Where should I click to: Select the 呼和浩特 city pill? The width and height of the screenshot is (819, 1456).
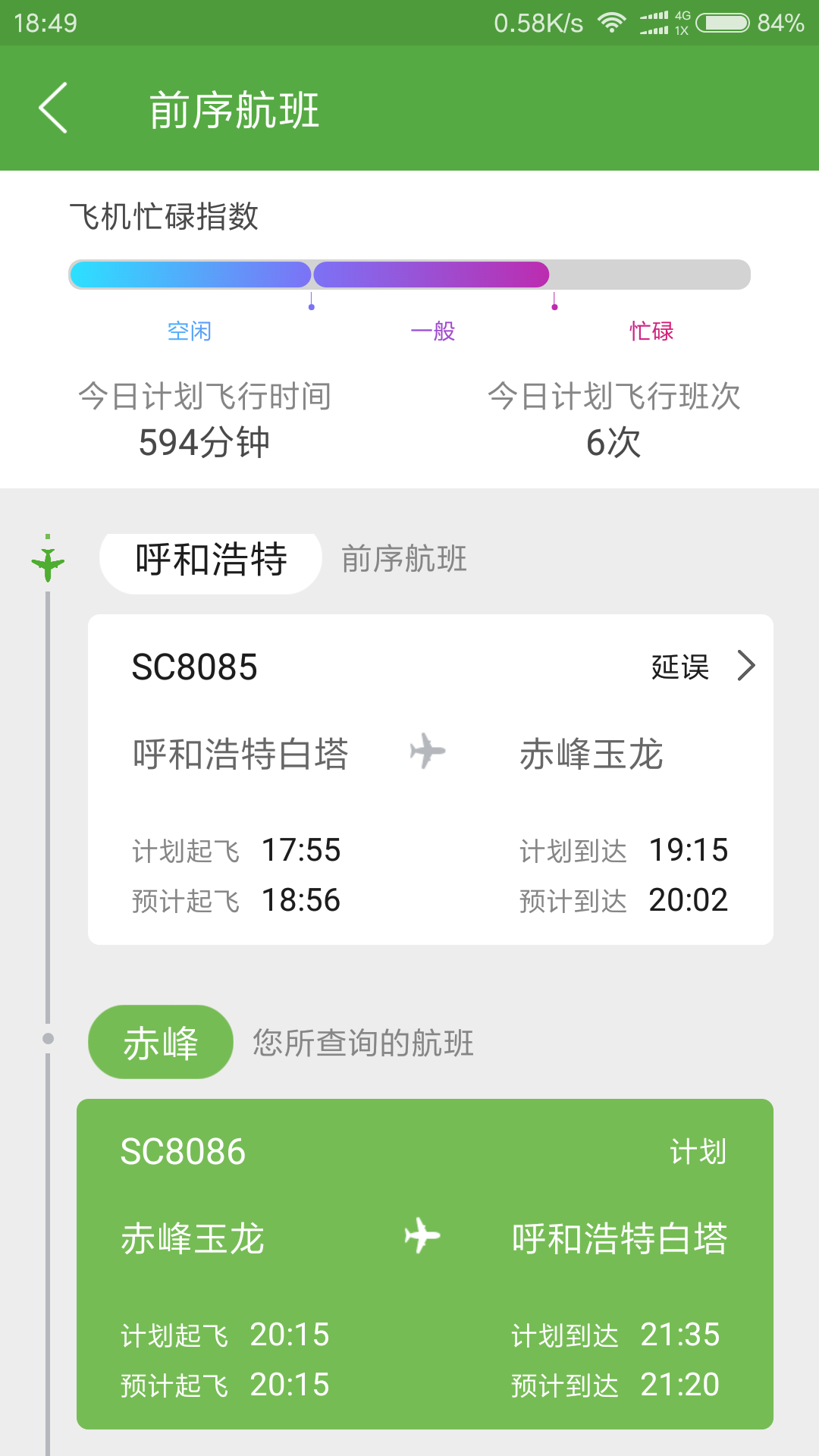click(211, 560)
